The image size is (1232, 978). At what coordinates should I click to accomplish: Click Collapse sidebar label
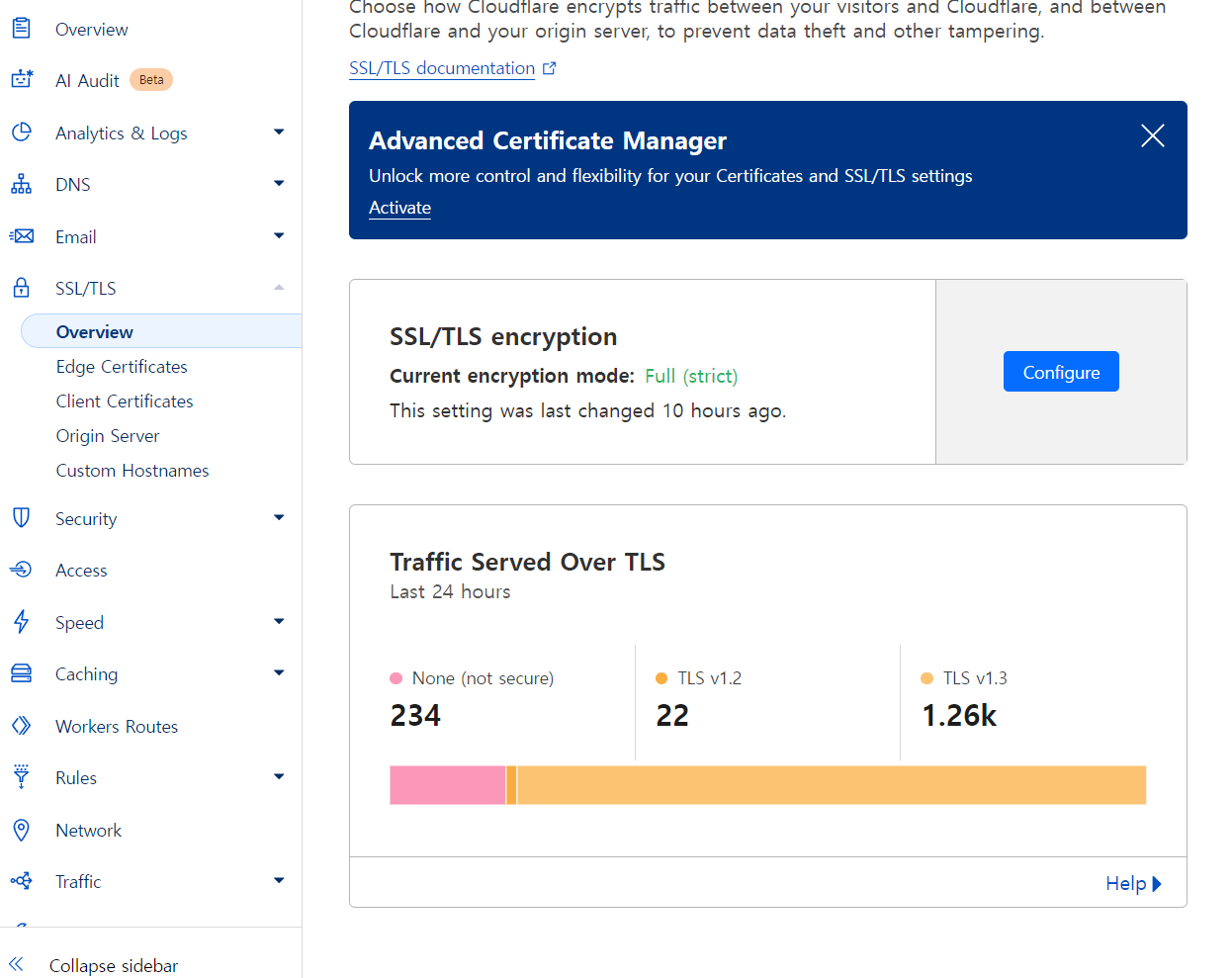tap(114, 965)
